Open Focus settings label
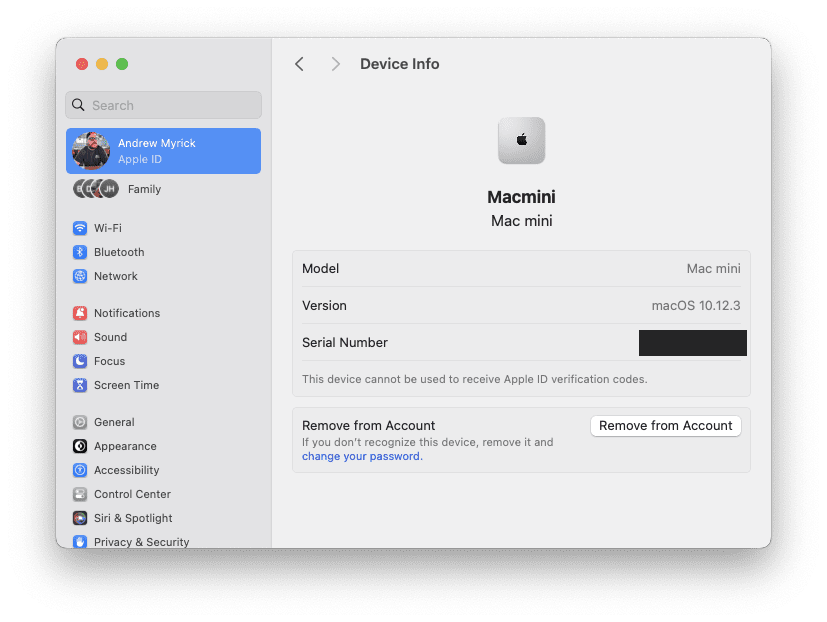This screenshot has height=622, width=827. (x=110, y=361)
